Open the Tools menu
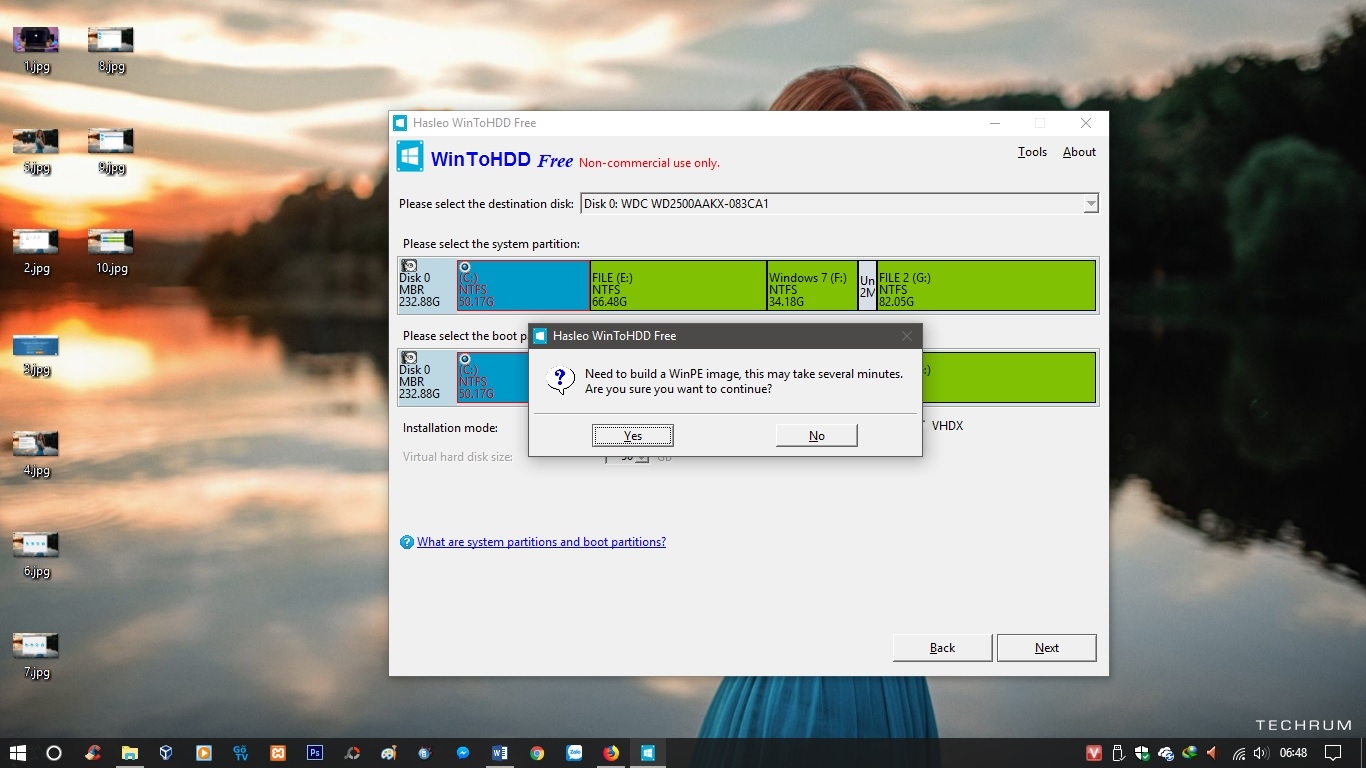This screenshot has height=768, width=1366. pyautogui.click(x=1032, y=152)
